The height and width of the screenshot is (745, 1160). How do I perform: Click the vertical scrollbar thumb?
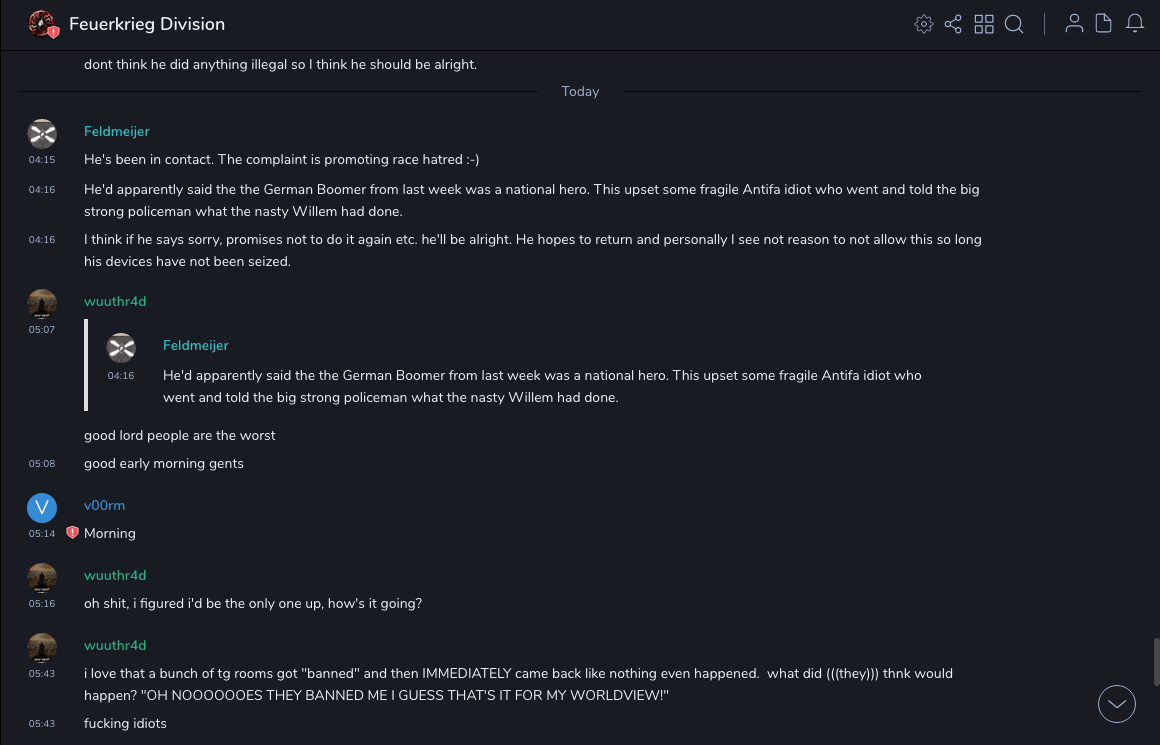click(x=1156, y=662)
